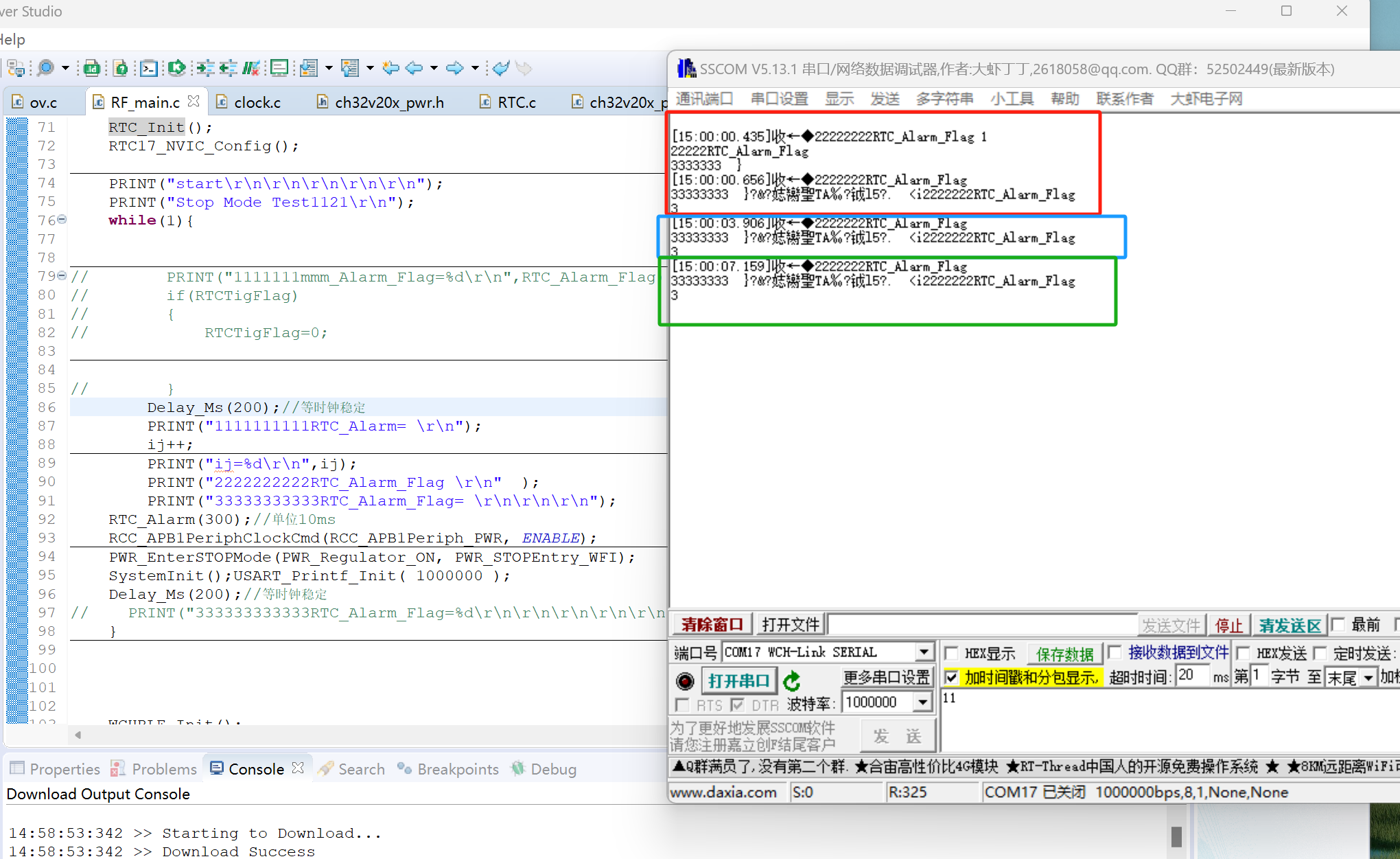Switch to the ch32v20x_pwr.h editor tab
Viewport: 1400px width, 859px height.
(x=380, y=102)
